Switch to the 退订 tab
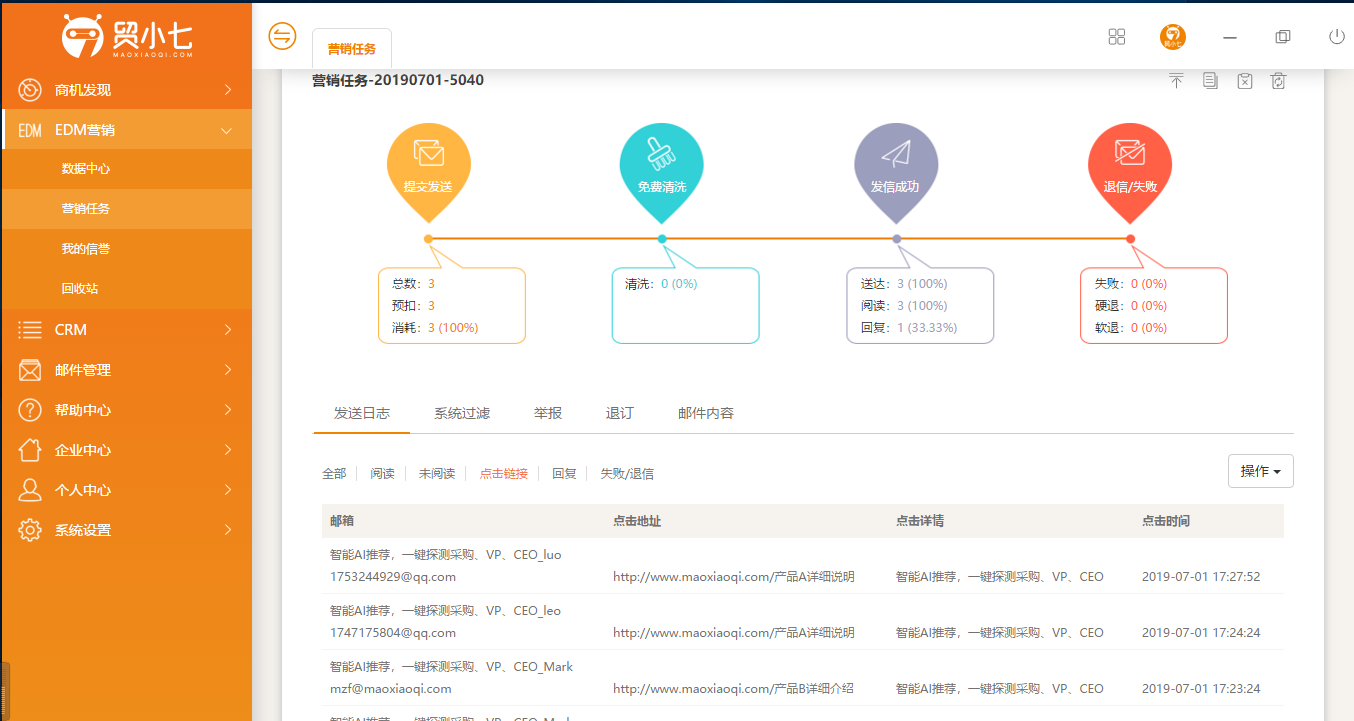 (620, 413)
